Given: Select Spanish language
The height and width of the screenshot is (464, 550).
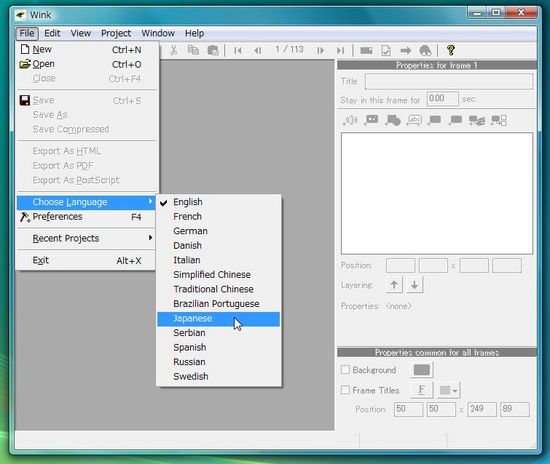Looking at the screenshot, I should click(x=219, y=348).
